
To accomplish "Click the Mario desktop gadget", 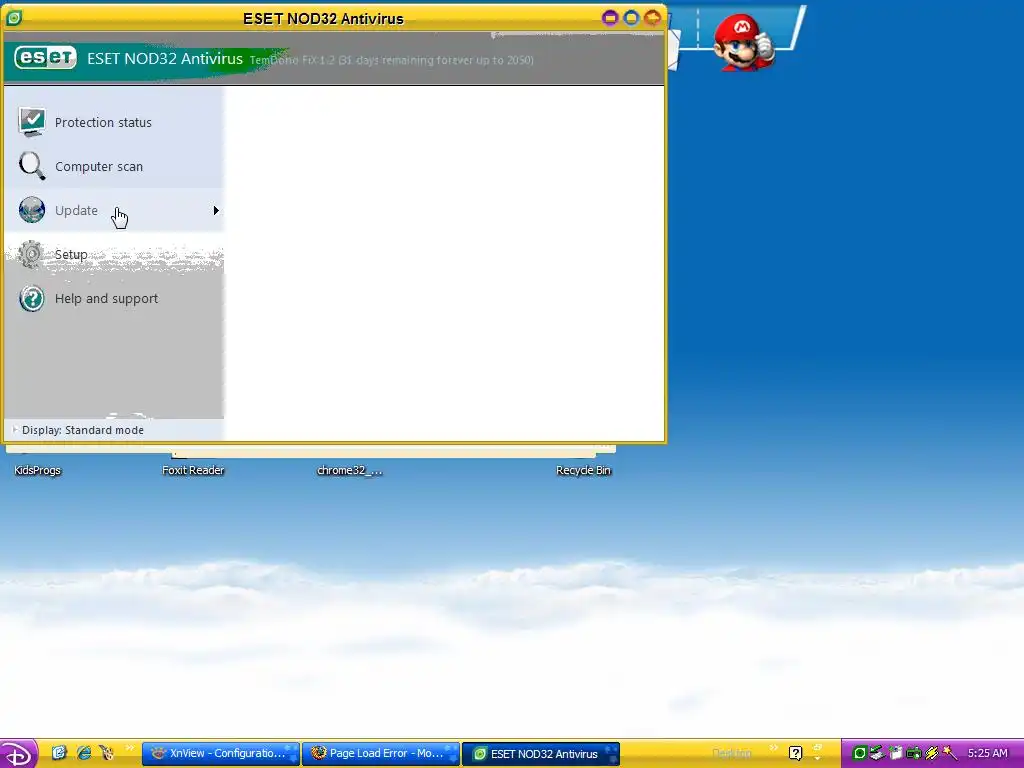I will point(743,42).
